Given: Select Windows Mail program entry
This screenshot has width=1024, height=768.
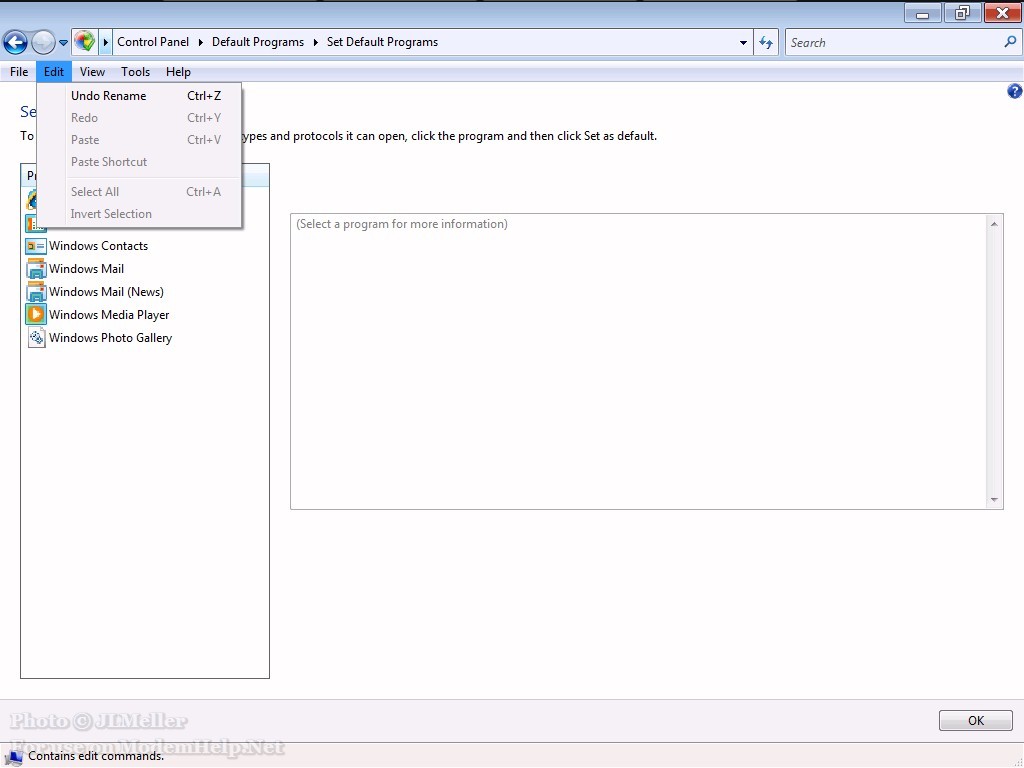Looking at the screenshot, I should point(86,269).
